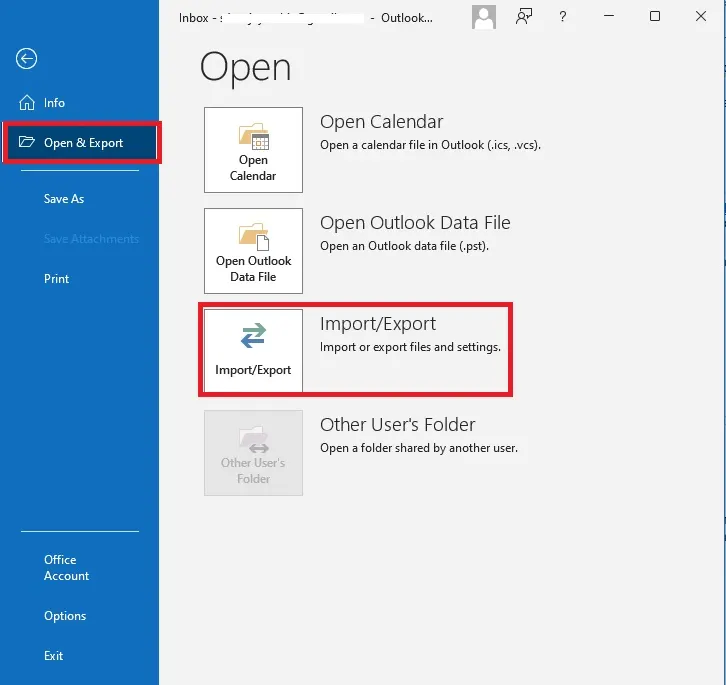The image size is (726, 685).
Task: Select Open & Export in the sidebar
Action: tap(82, 143)
